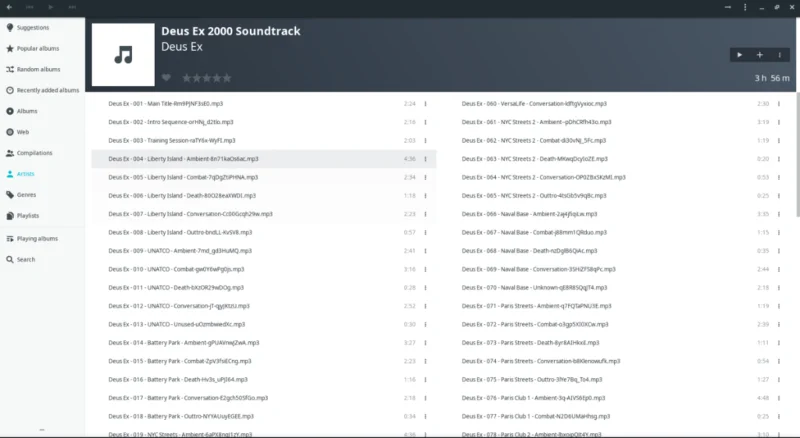Open Search in the sidebar
800x438 pixels.
[42, 260]
